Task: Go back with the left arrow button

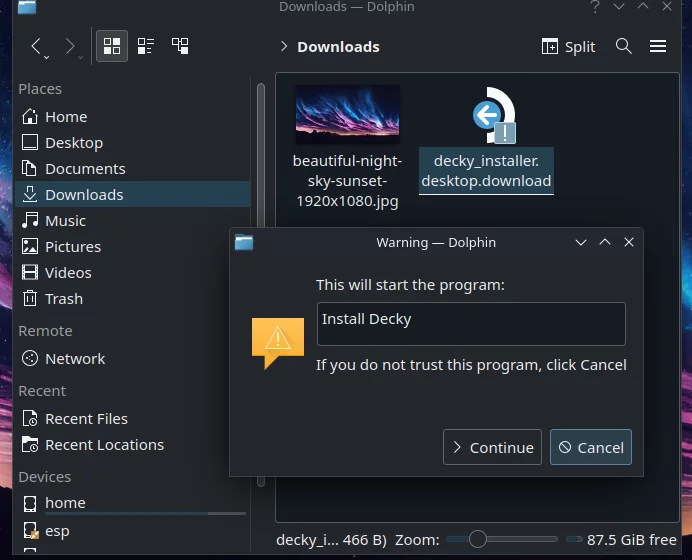Action: (x=36, y=46)
